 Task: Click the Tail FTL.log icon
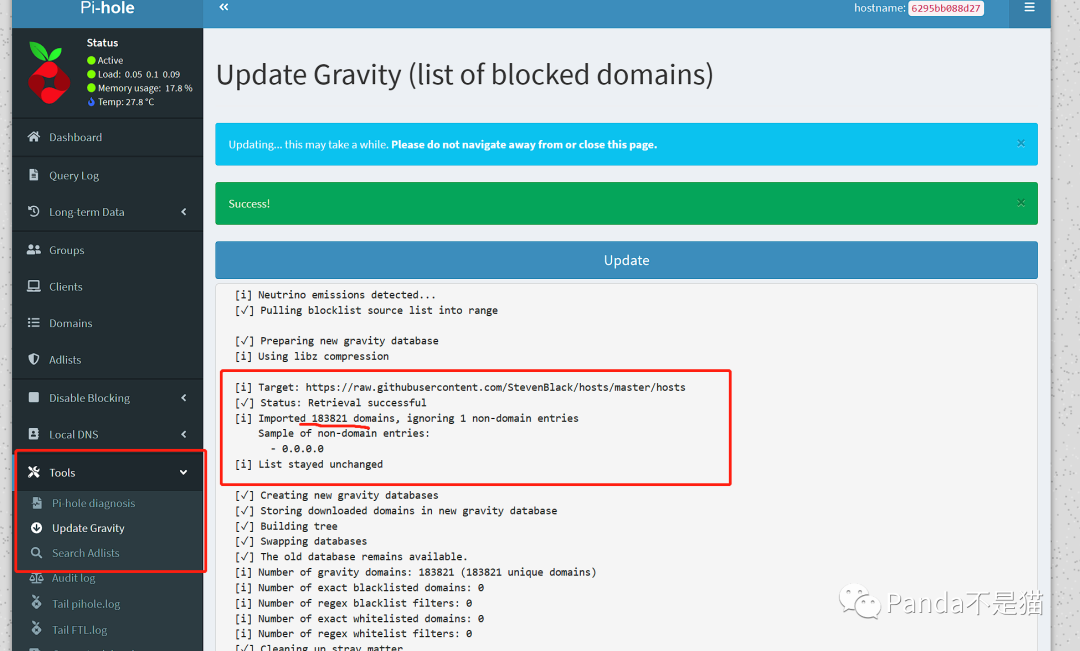(x=37, y=628)
